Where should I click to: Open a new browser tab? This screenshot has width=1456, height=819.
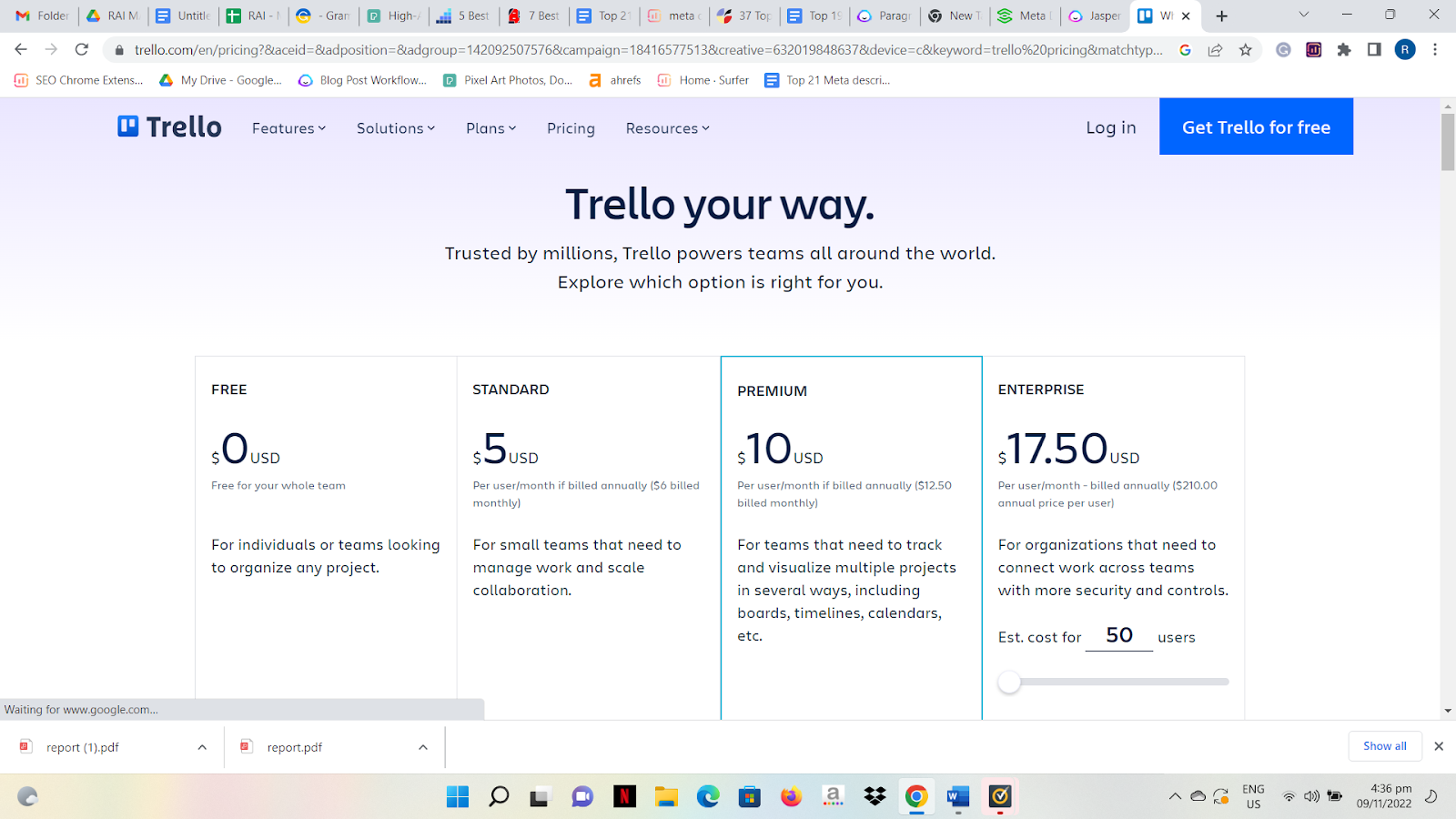1222,15
